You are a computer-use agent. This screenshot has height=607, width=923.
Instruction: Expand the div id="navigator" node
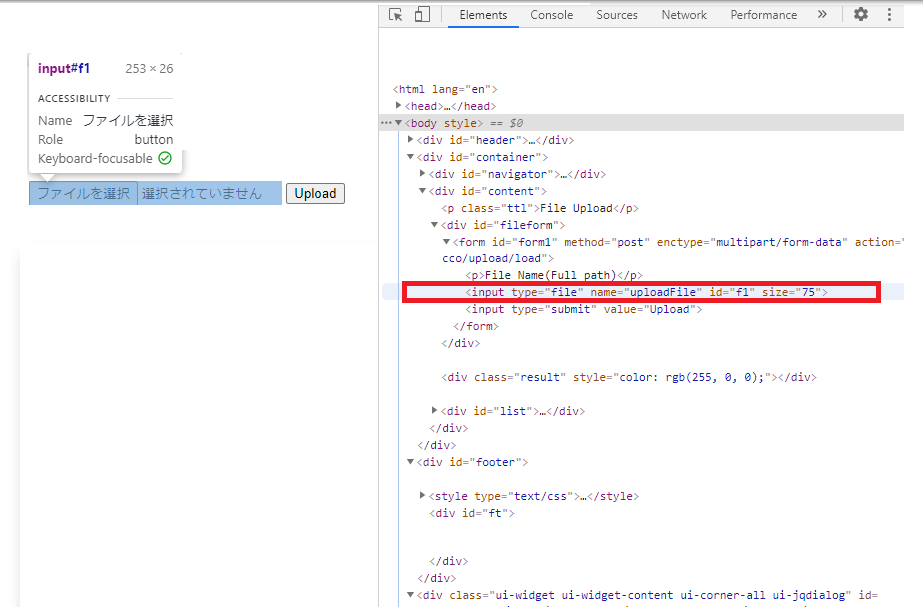click(423, 173)
